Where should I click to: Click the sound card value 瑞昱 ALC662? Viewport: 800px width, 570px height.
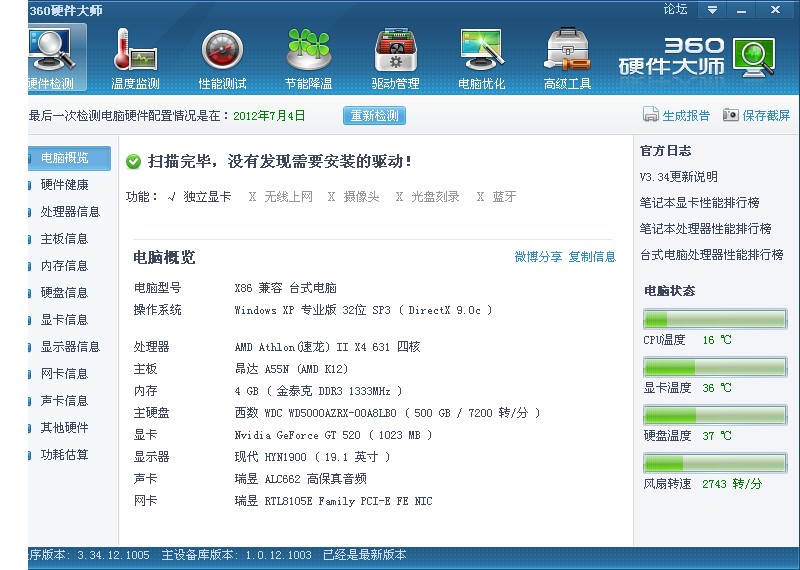[x=301, y=479]
